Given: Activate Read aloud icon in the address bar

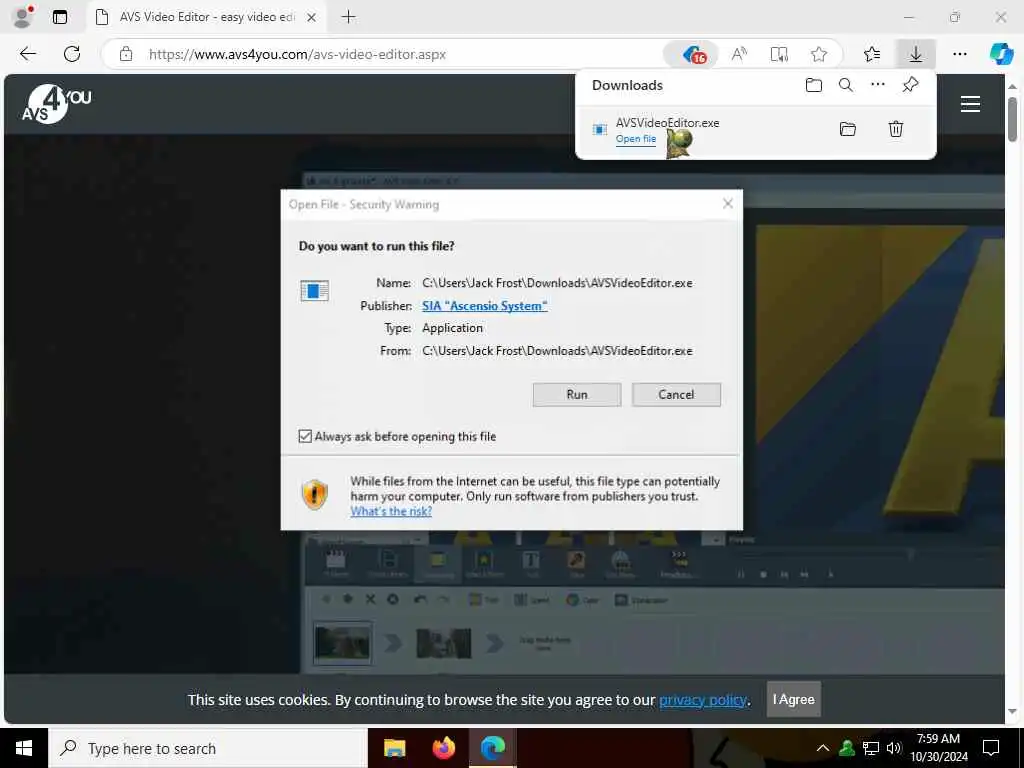Looking at the screenshot, I should 739,54.
